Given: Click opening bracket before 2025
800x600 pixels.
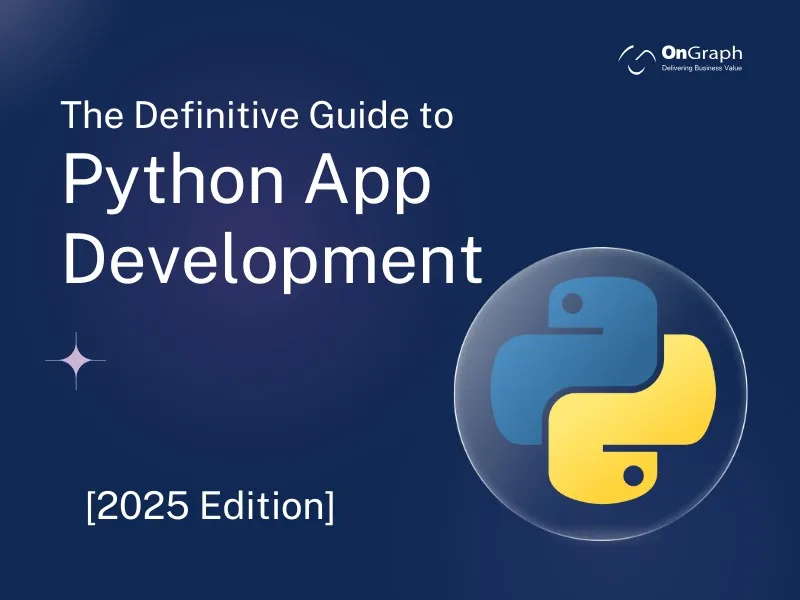Looking at the screenshot, I should pos(91,508).
